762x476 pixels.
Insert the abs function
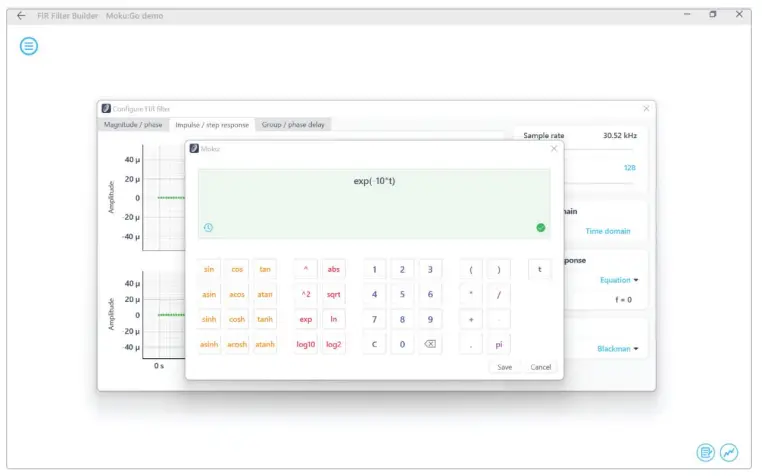333,269
